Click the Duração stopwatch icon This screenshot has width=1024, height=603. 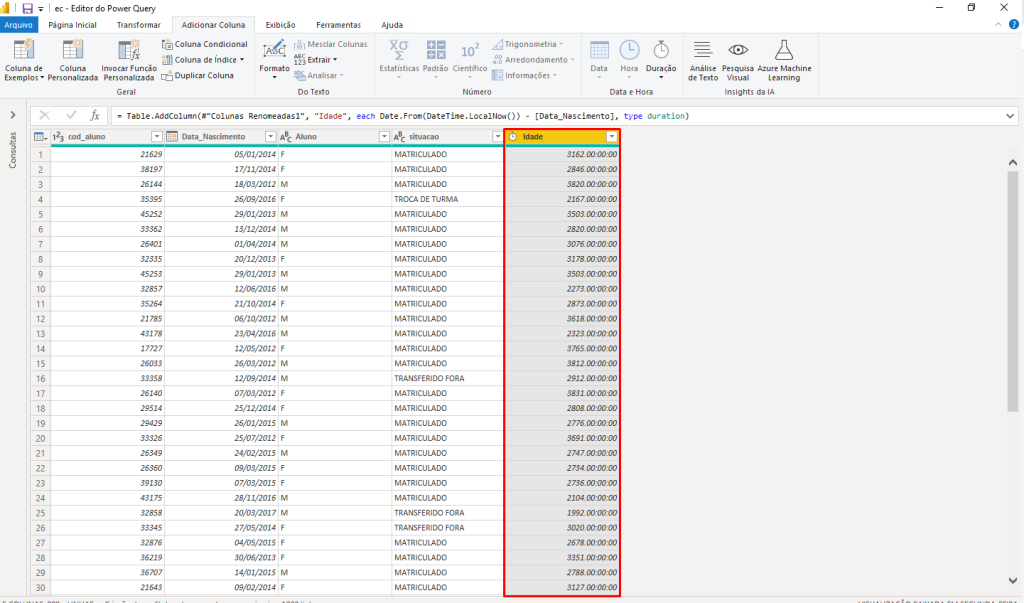point(661,51)
